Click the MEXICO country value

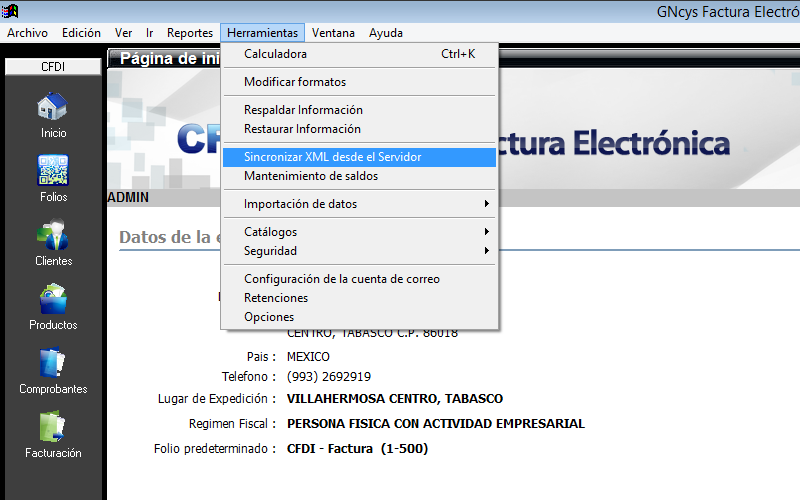308,357
